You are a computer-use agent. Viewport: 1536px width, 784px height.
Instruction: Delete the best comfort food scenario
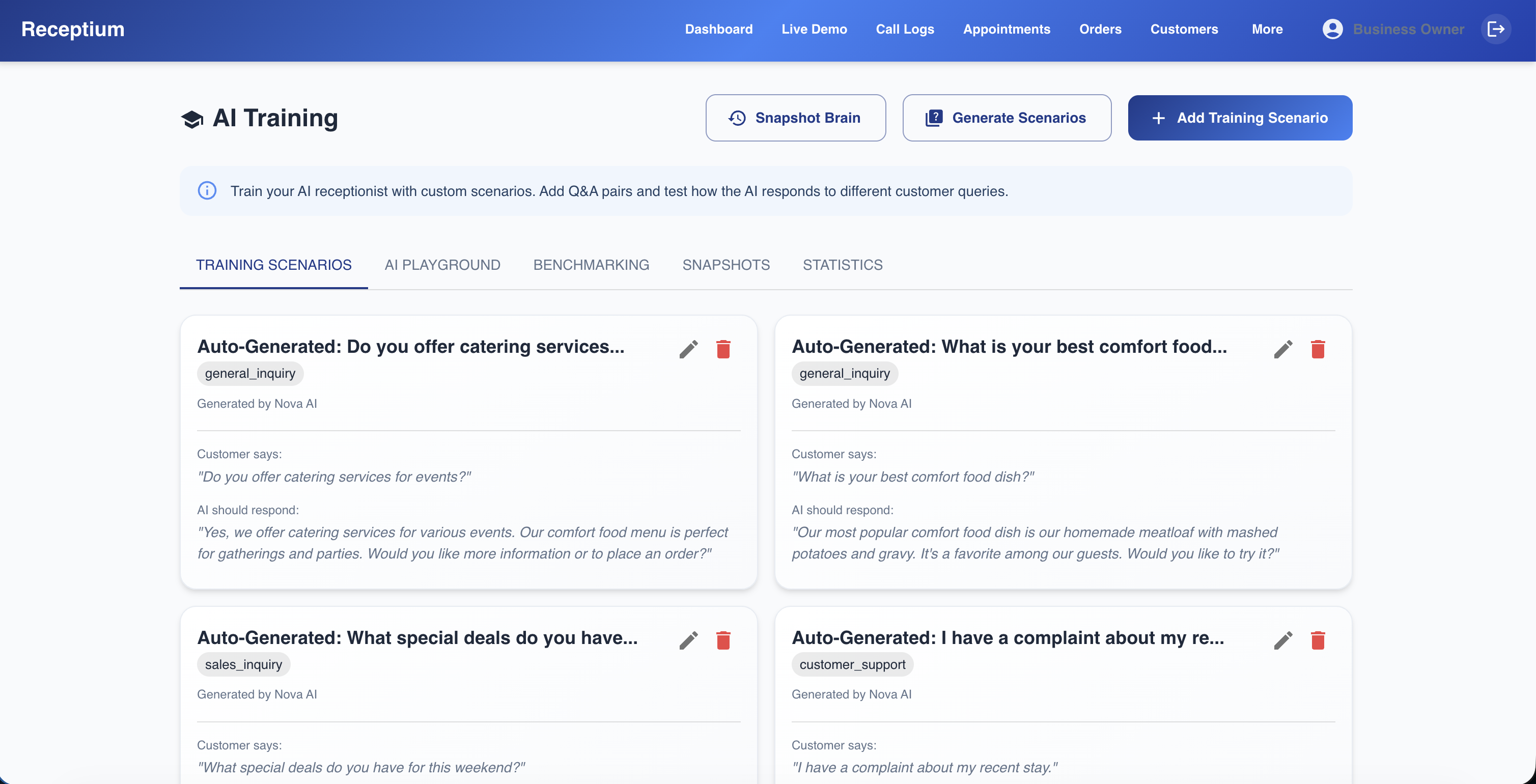click(1317, 349)
